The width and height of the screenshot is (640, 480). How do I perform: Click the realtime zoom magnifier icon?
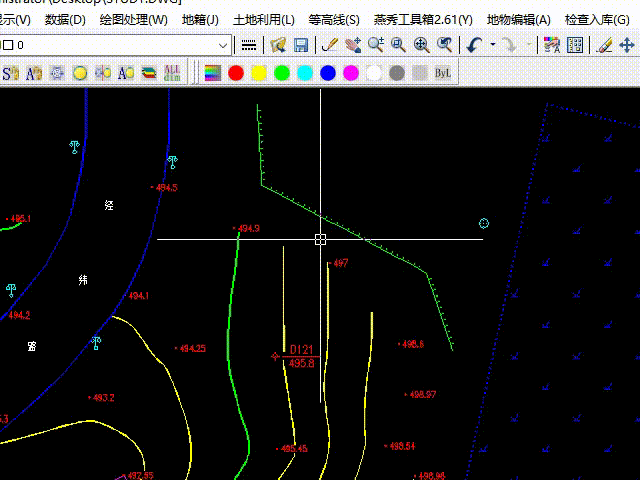pos(375,45)
